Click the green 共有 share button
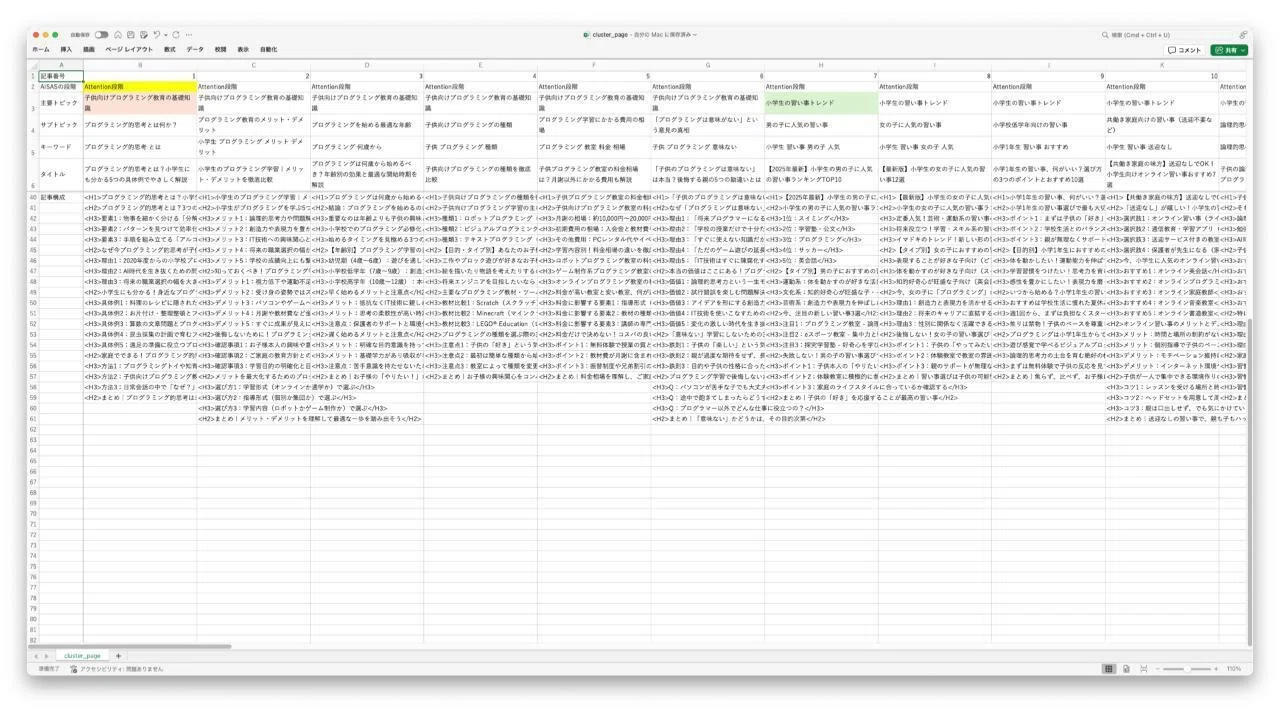Viewport: 1280px width, 720px height. 1230,50
